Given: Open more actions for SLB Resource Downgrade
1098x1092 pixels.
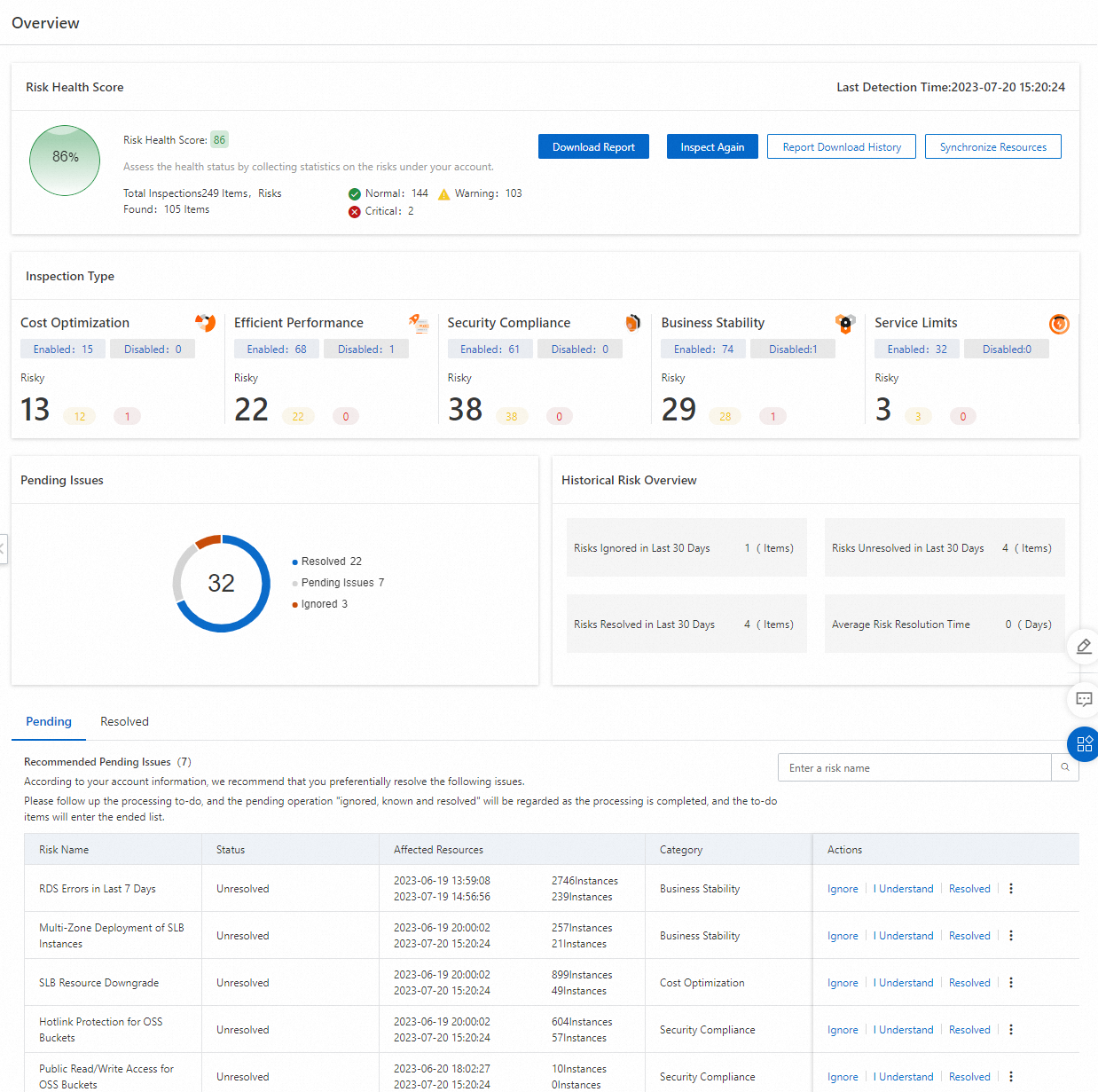Looking at the screenshot, I should coord(1011,983).
